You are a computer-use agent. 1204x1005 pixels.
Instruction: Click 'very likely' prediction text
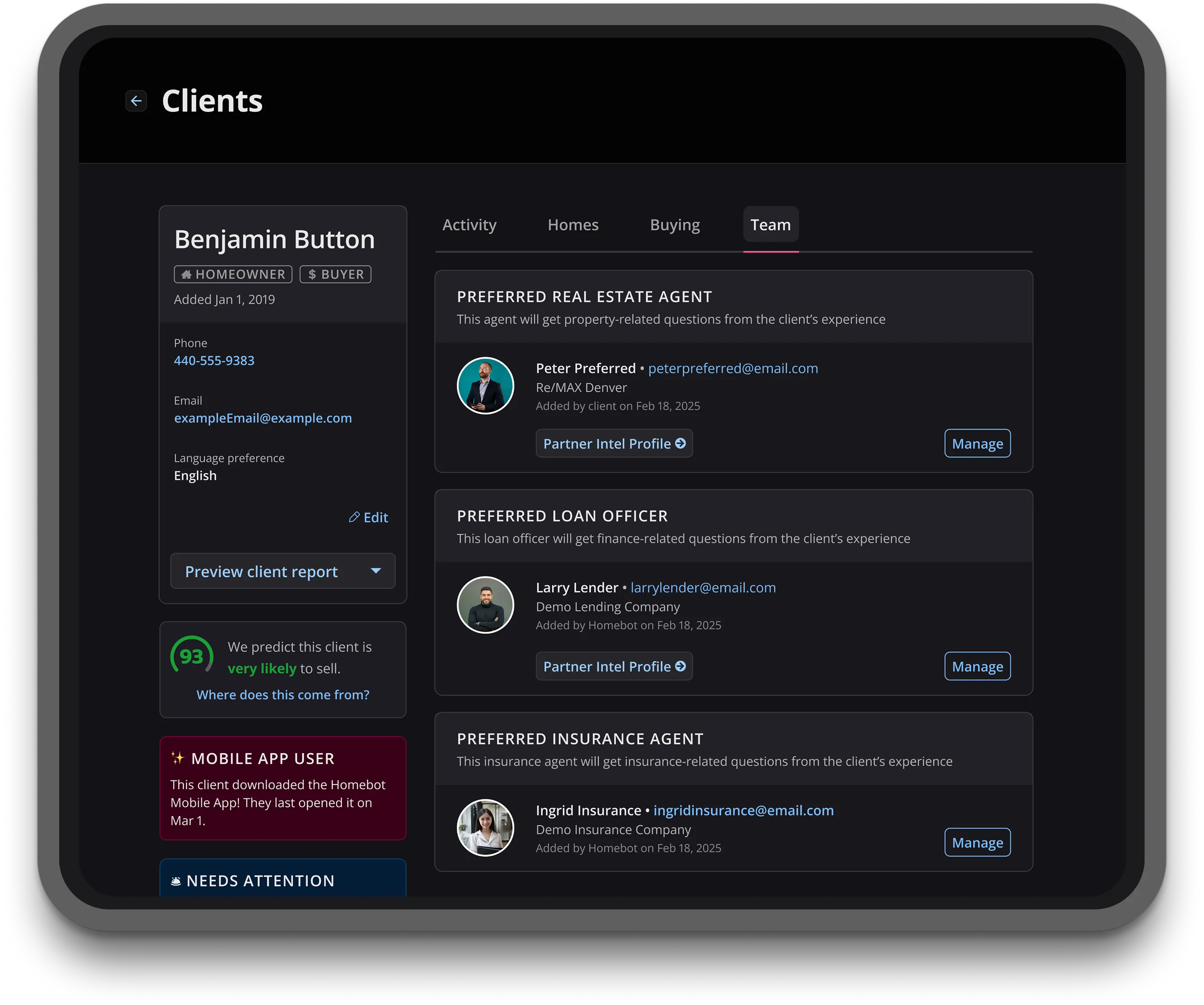pyautogui.click(x=262, y=668)
